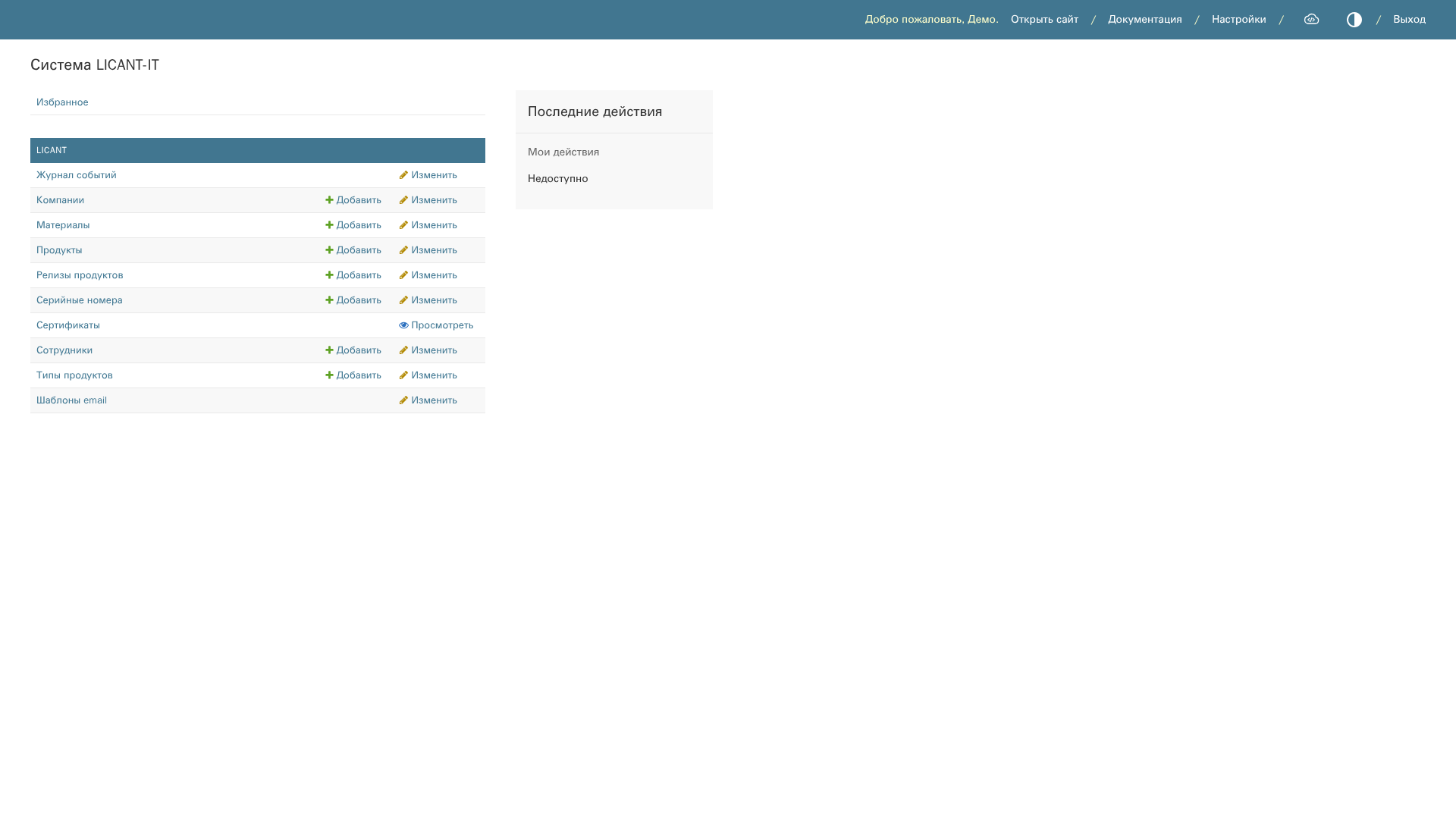Open the Релизы продуктов list
This screenshot has height=819, width=1456.
point(80,275)
